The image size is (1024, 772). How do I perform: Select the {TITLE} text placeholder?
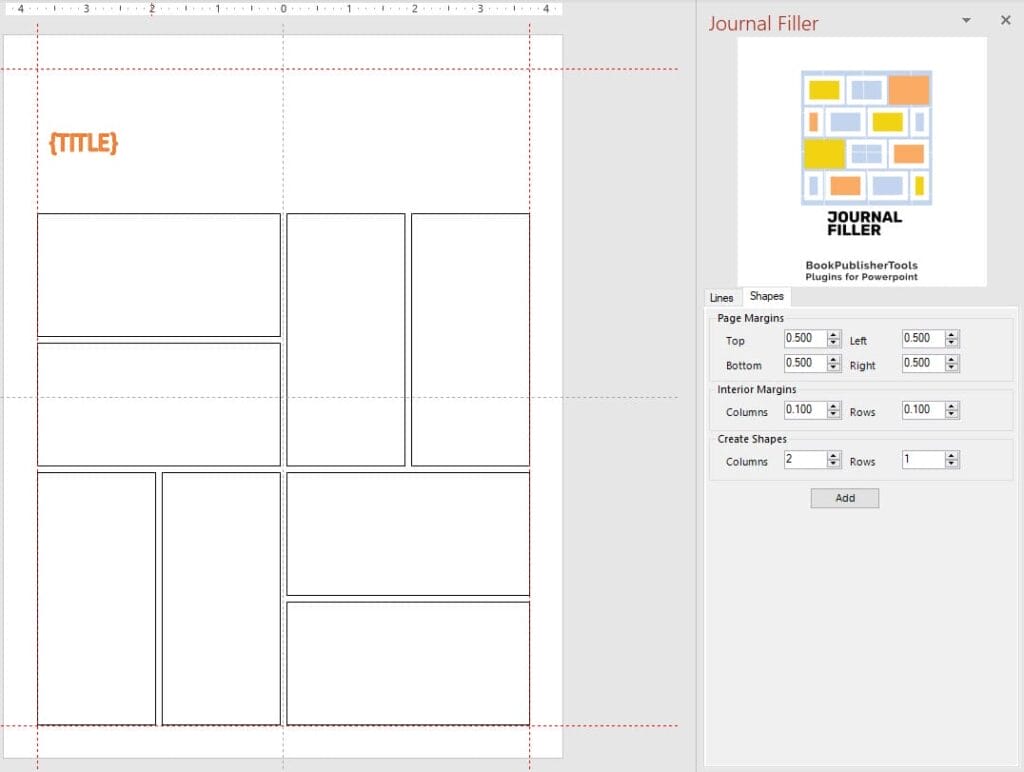(83, 144)
